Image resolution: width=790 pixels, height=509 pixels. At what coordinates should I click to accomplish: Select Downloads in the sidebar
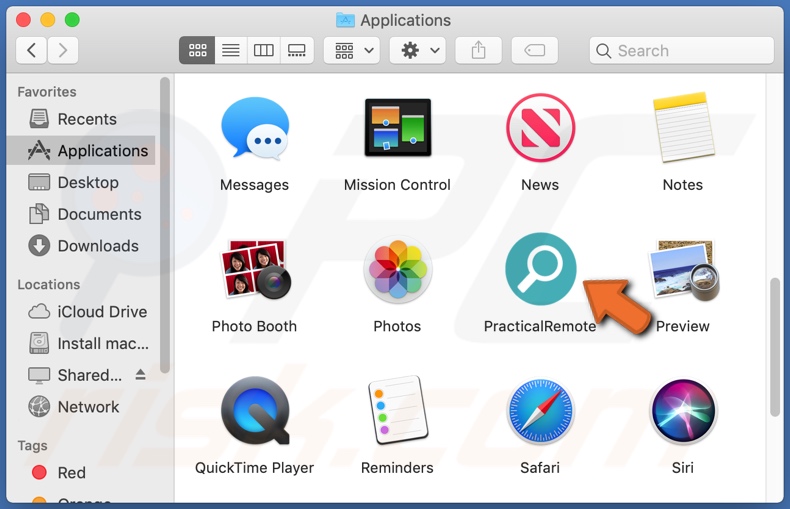(97, 246)
